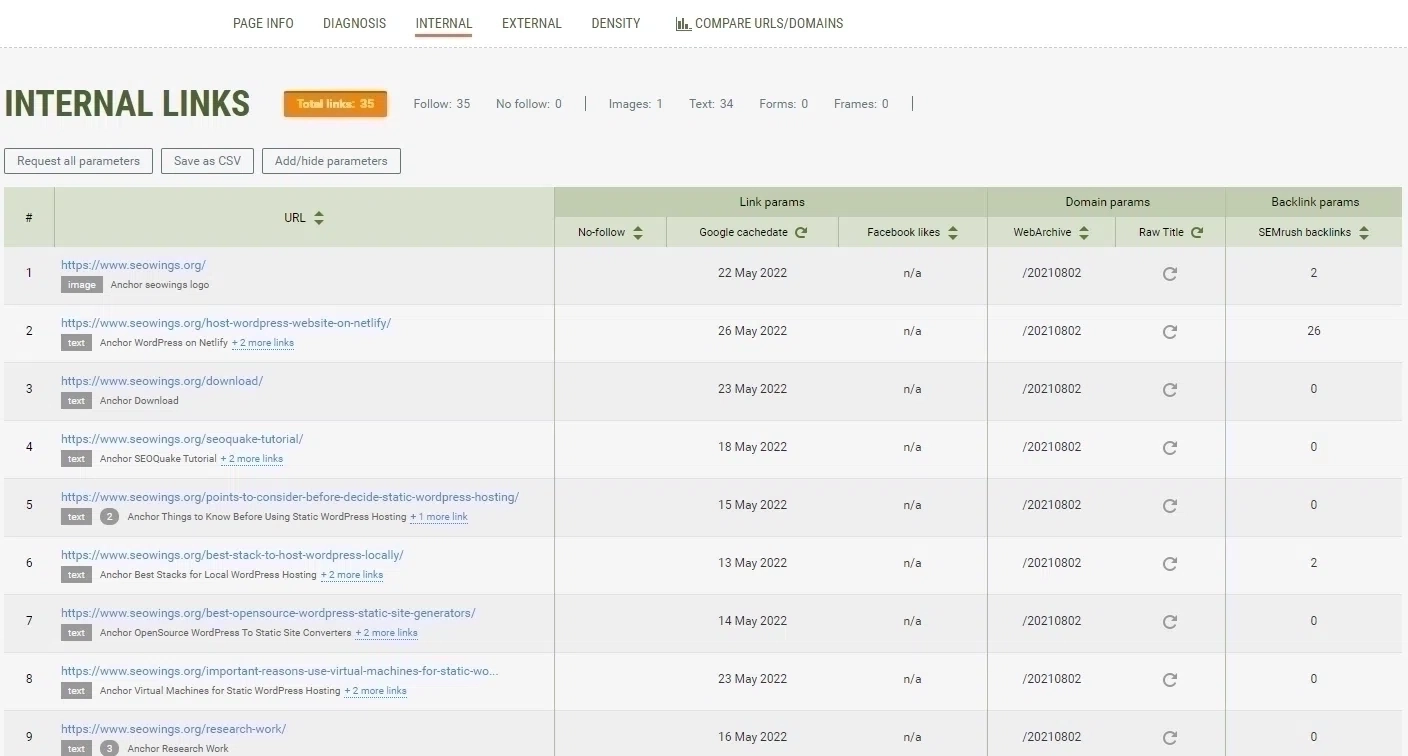This screenshot has width=1408, height=756.
Task: Click the reload icon in the download page row
Action: point(1169,389)
